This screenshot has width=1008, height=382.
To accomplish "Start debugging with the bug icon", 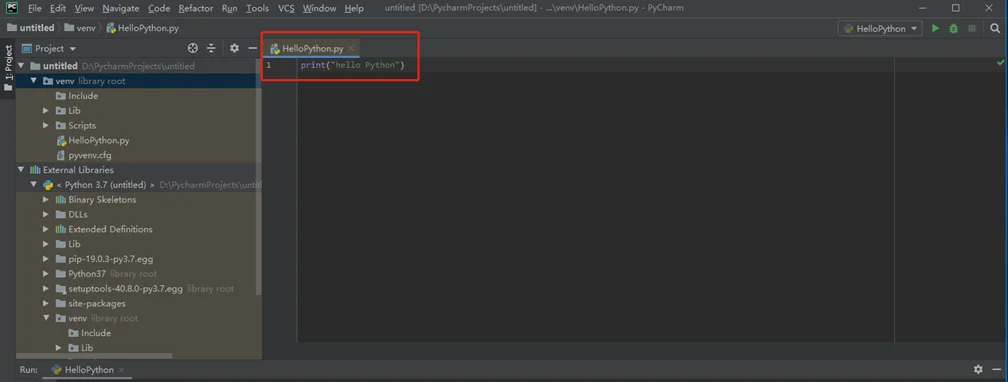I will pos(953,28).
